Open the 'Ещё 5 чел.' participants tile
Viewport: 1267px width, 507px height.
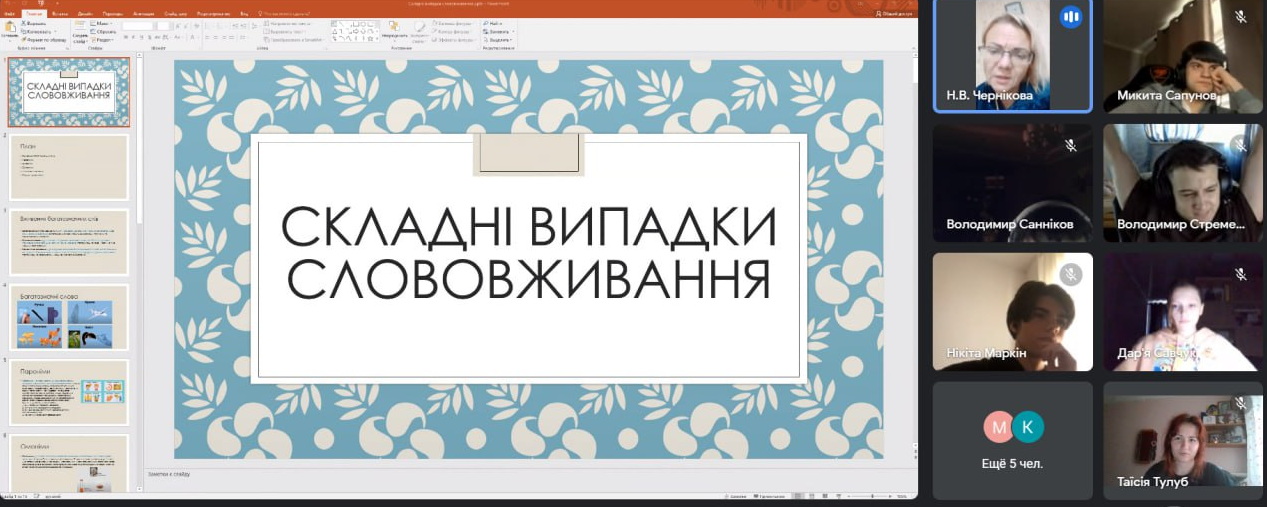coord(1012,439)
